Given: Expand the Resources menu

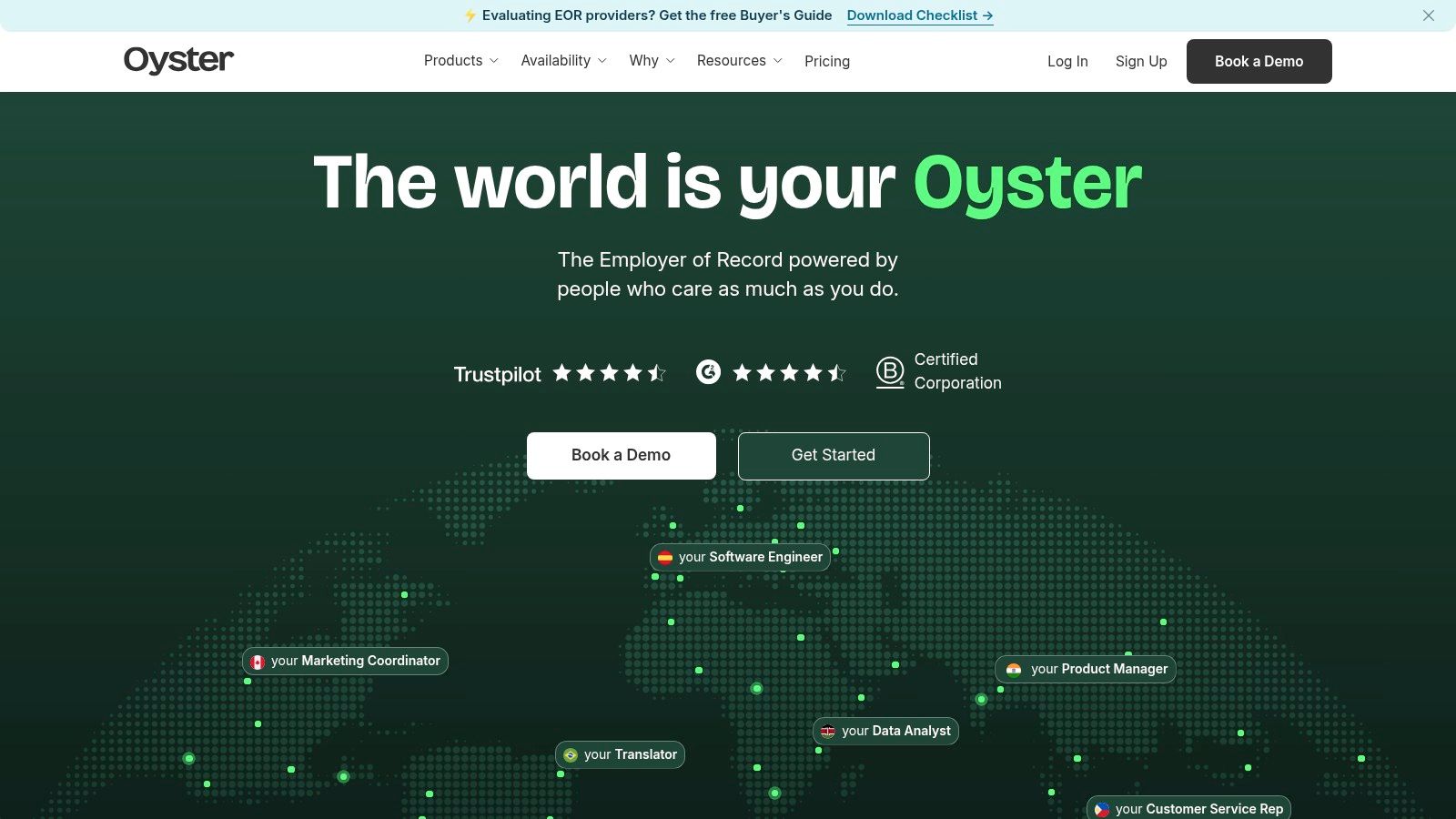Looking at the screenshot, I should click(739, 61).
